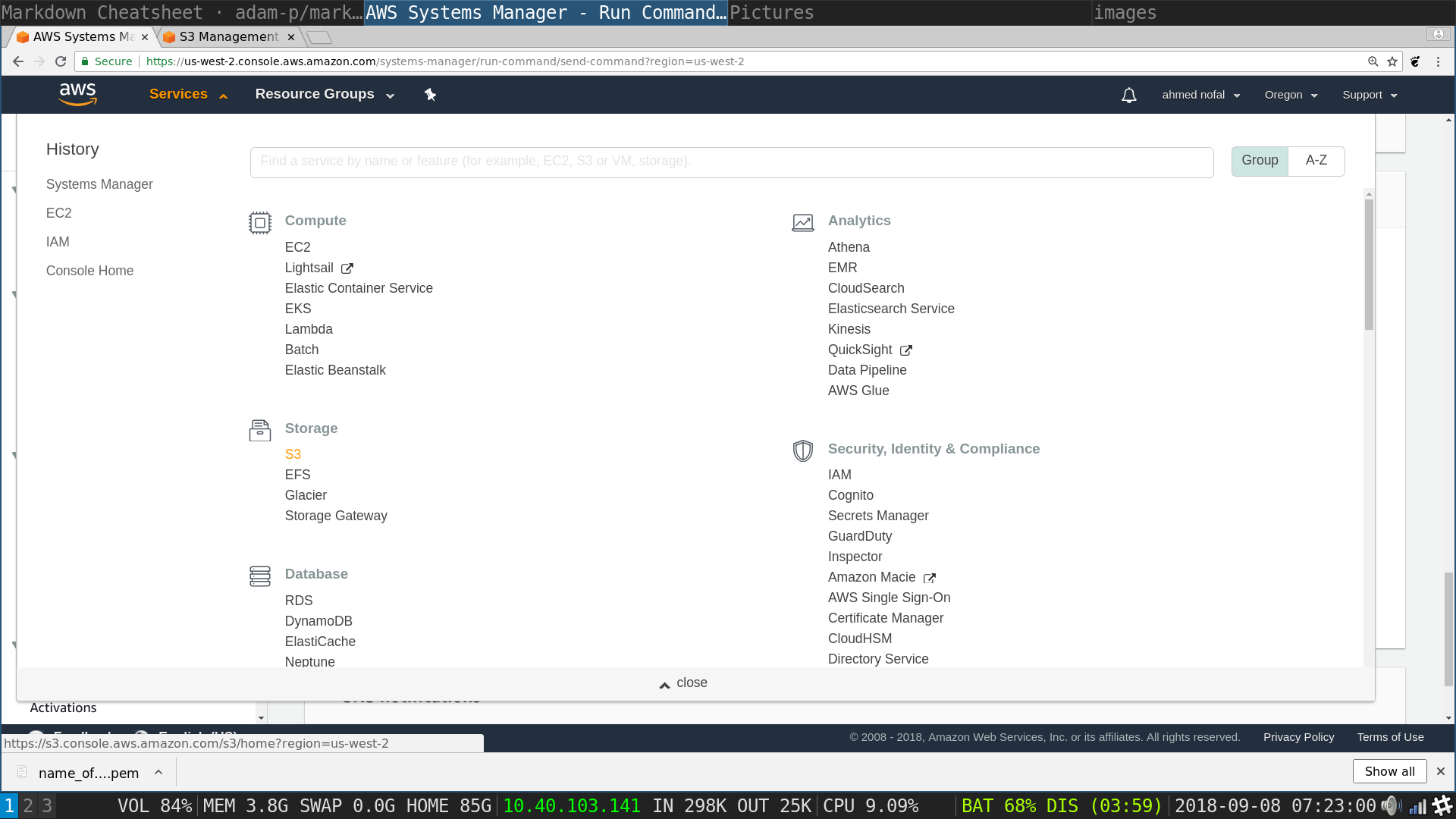Expand the Oregon region dropdown
This screenshot has width=1456, height=819.
click(1291, 94)
